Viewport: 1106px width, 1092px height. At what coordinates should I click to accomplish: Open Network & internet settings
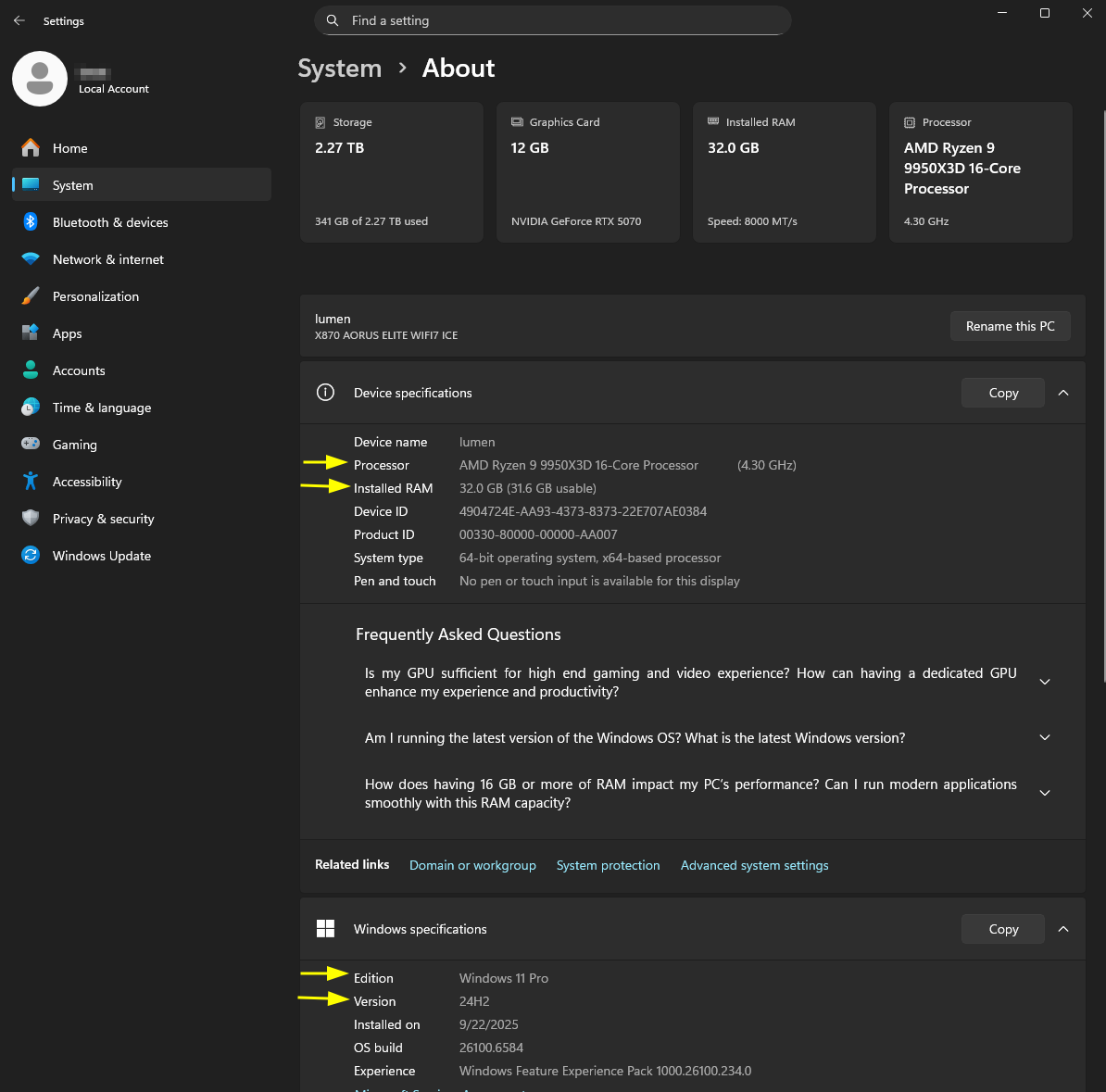(x=107, y=259)
